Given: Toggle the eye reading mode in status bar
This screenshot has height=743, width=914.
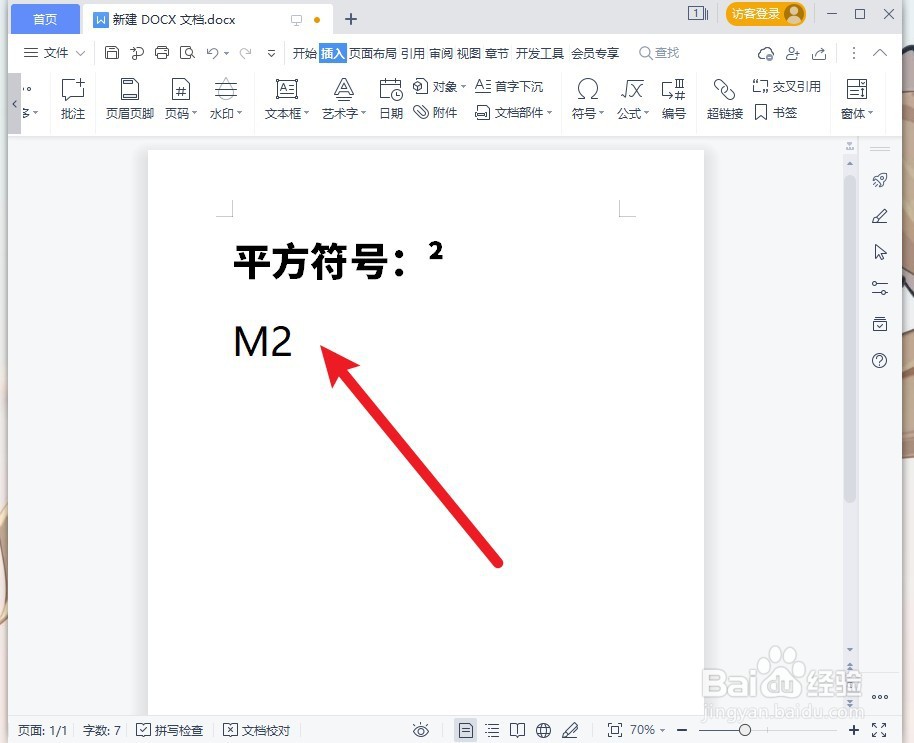Looking at the screenshot, I should (421, 730).
